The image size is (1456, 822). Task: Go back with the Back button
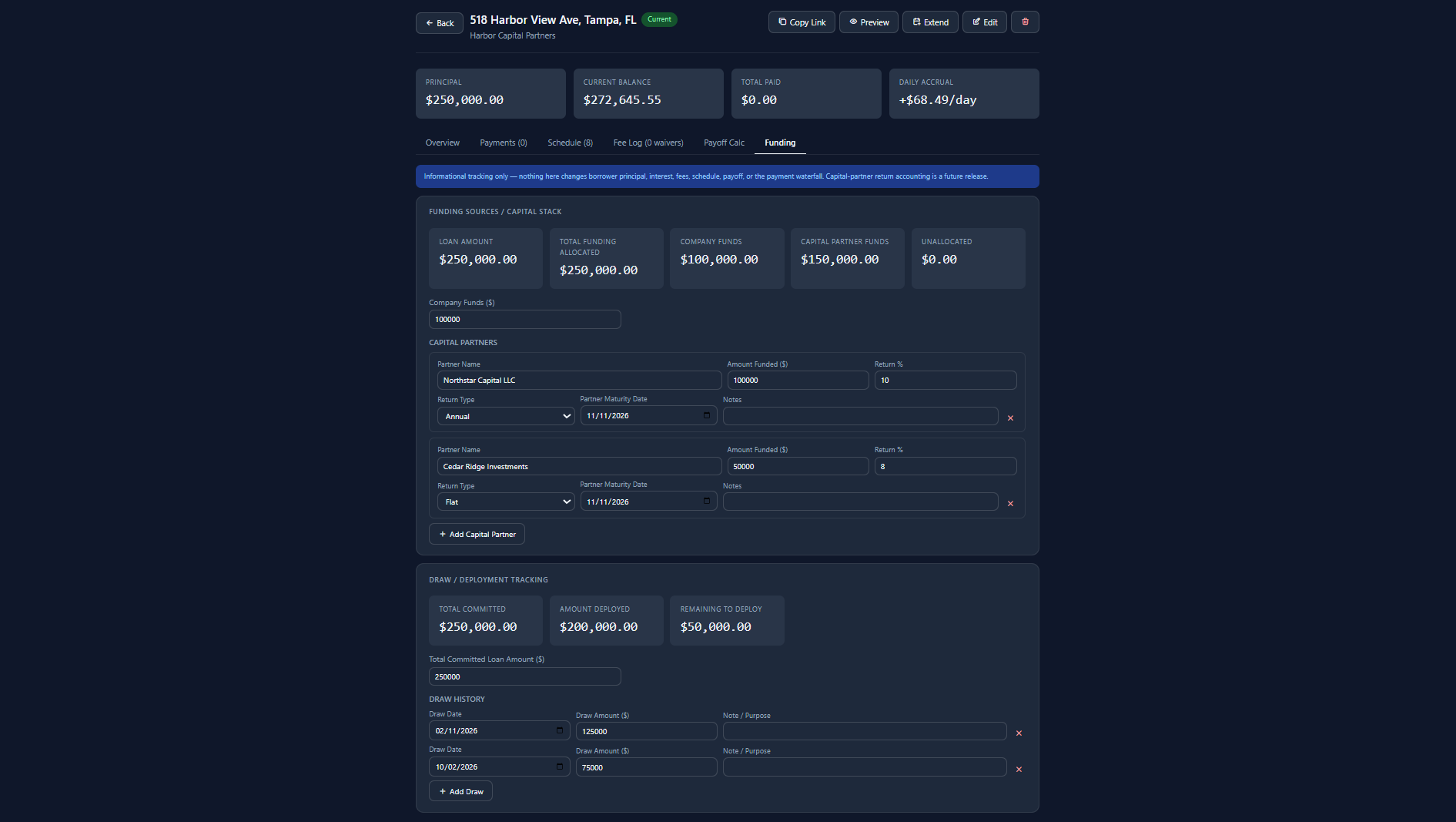pyautogui.click(x=440, y=23)
